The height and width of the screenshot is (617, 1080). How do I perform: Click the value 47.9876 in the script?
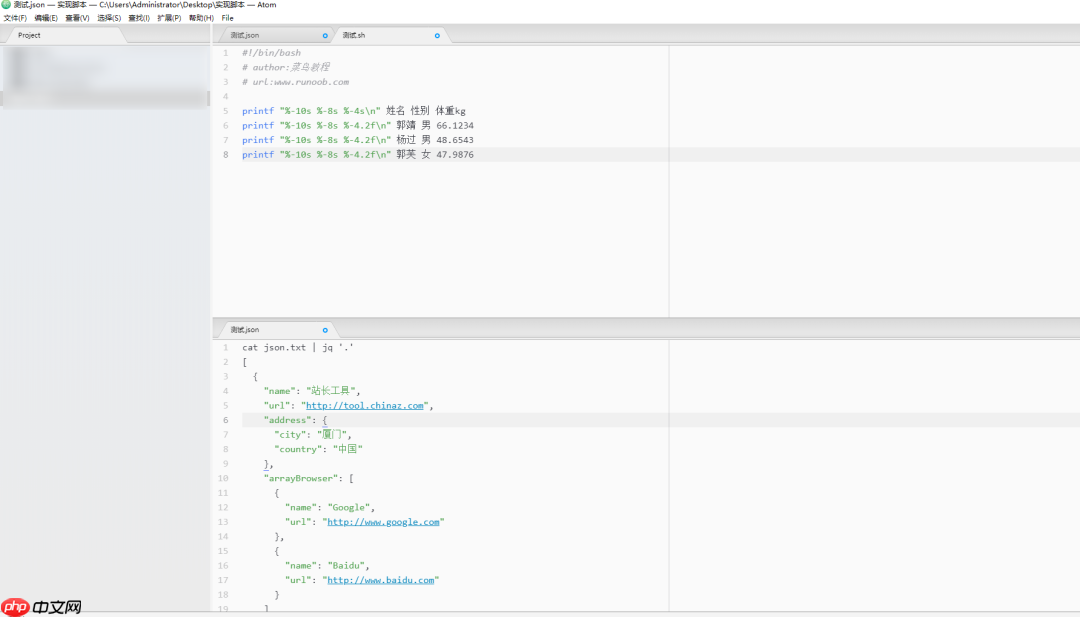pos(455,155)
